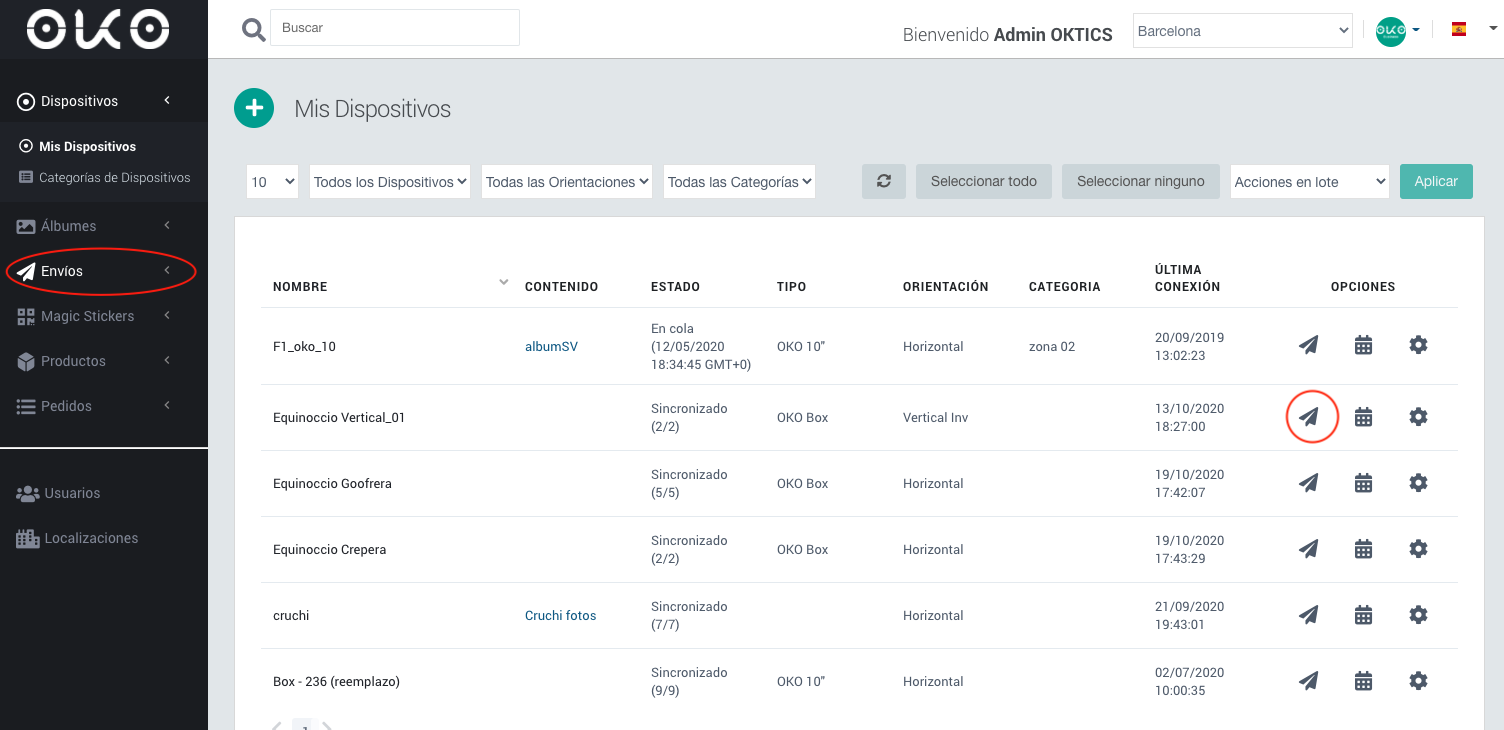Screen dimensions: 1504x730
Task: Open Todos los Dispositivos filter dropdown
Action: 390,181
